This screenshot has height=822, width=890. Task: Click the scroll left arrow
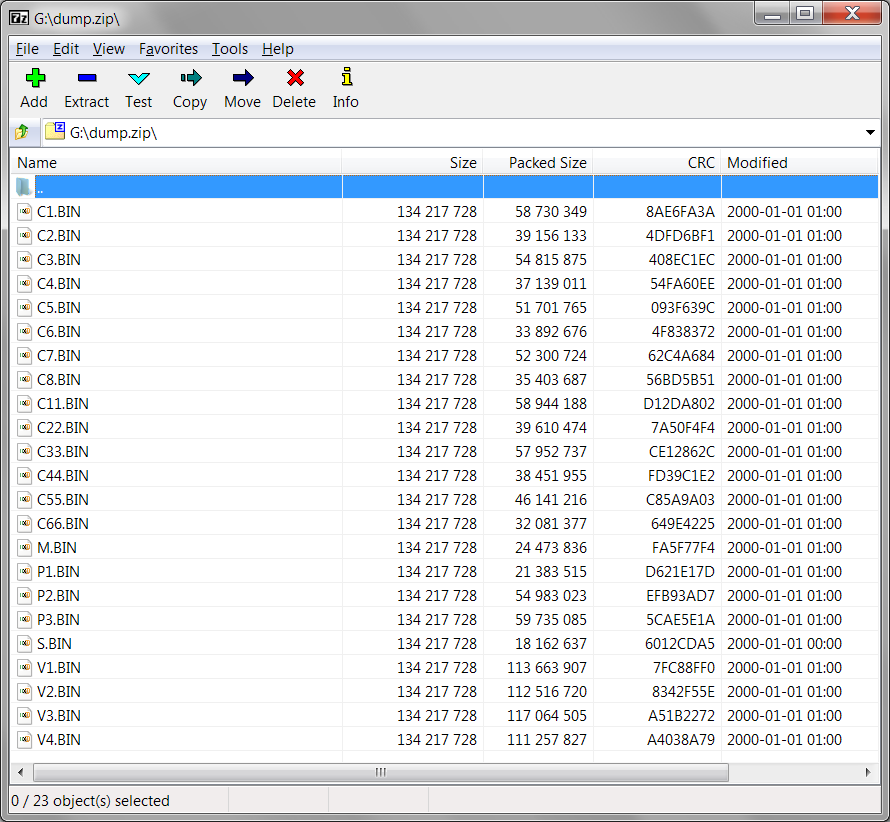[21, 772]
